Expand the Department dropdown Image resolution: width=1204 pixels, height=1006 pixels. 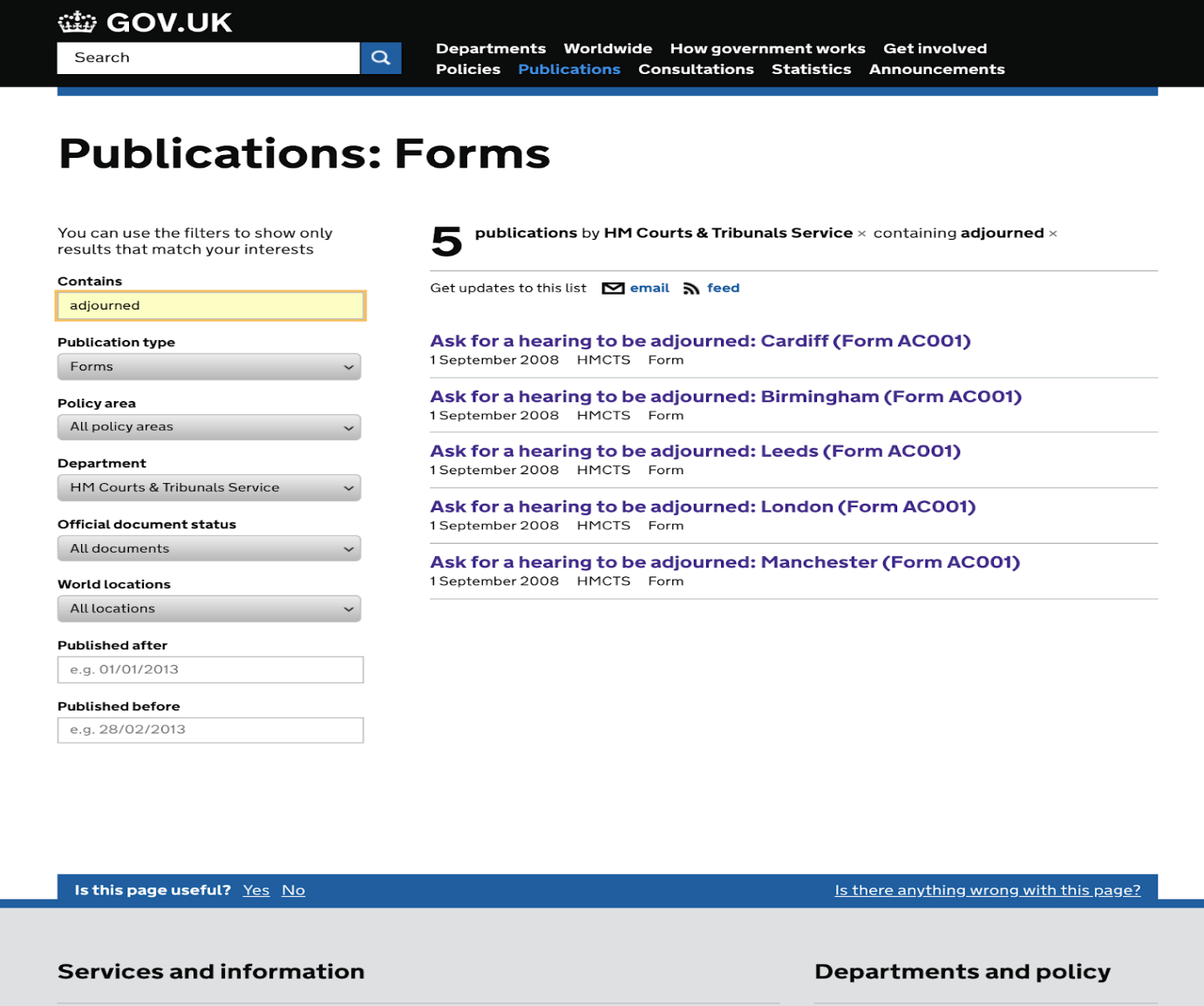[209, 488]
